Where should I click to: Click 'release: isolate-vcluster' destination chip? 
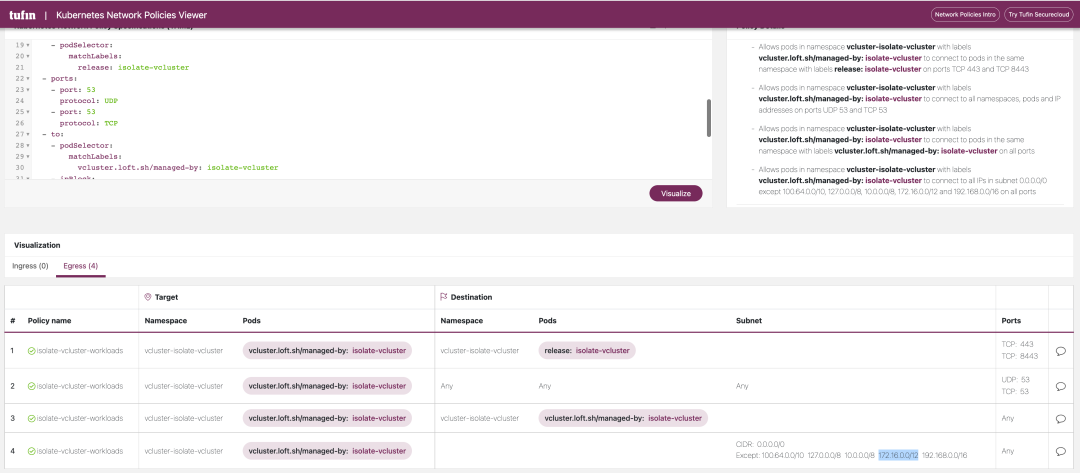point(587,350)
